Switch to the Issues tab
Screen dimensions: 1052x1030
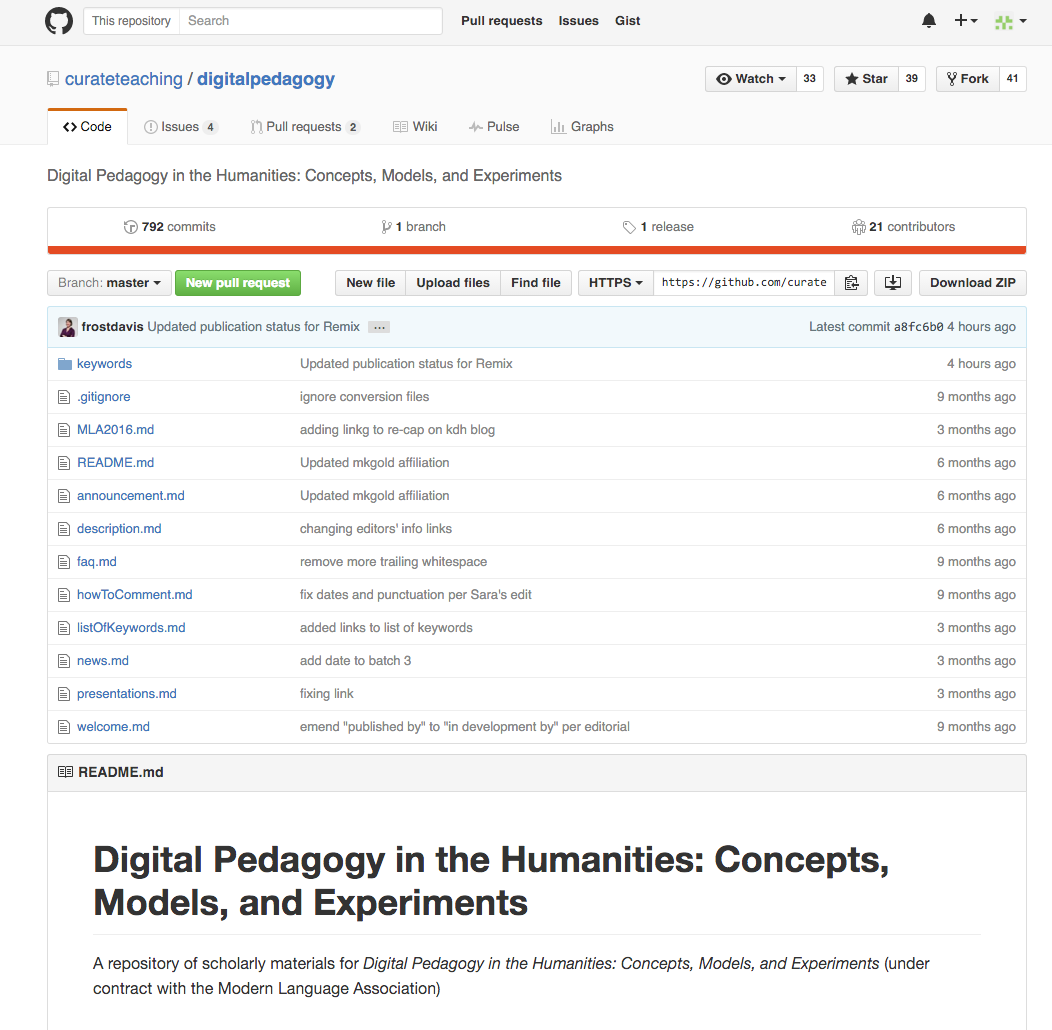point(180,127)
